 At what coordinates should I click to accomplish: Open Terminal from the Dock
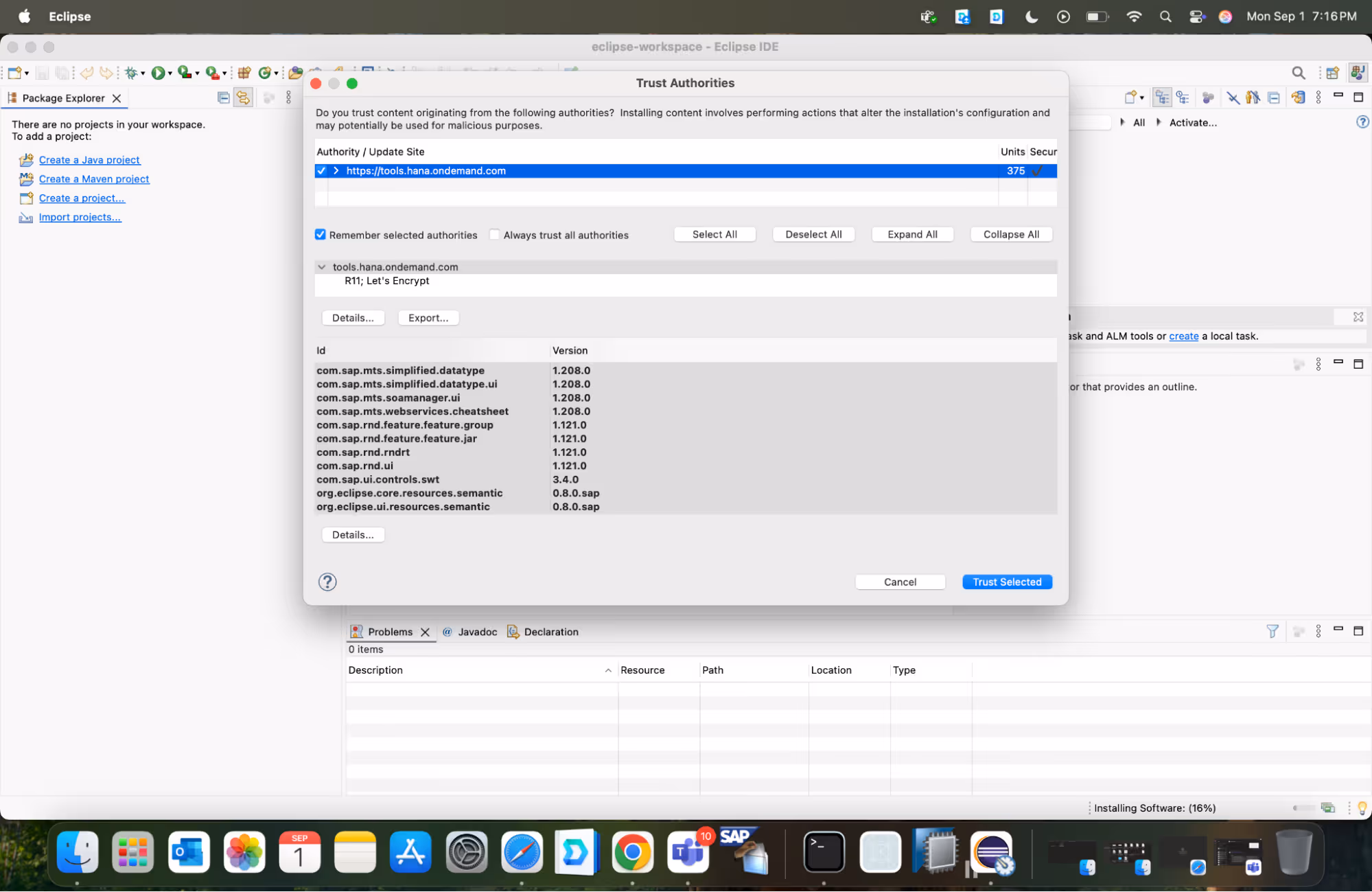[824, 853]
